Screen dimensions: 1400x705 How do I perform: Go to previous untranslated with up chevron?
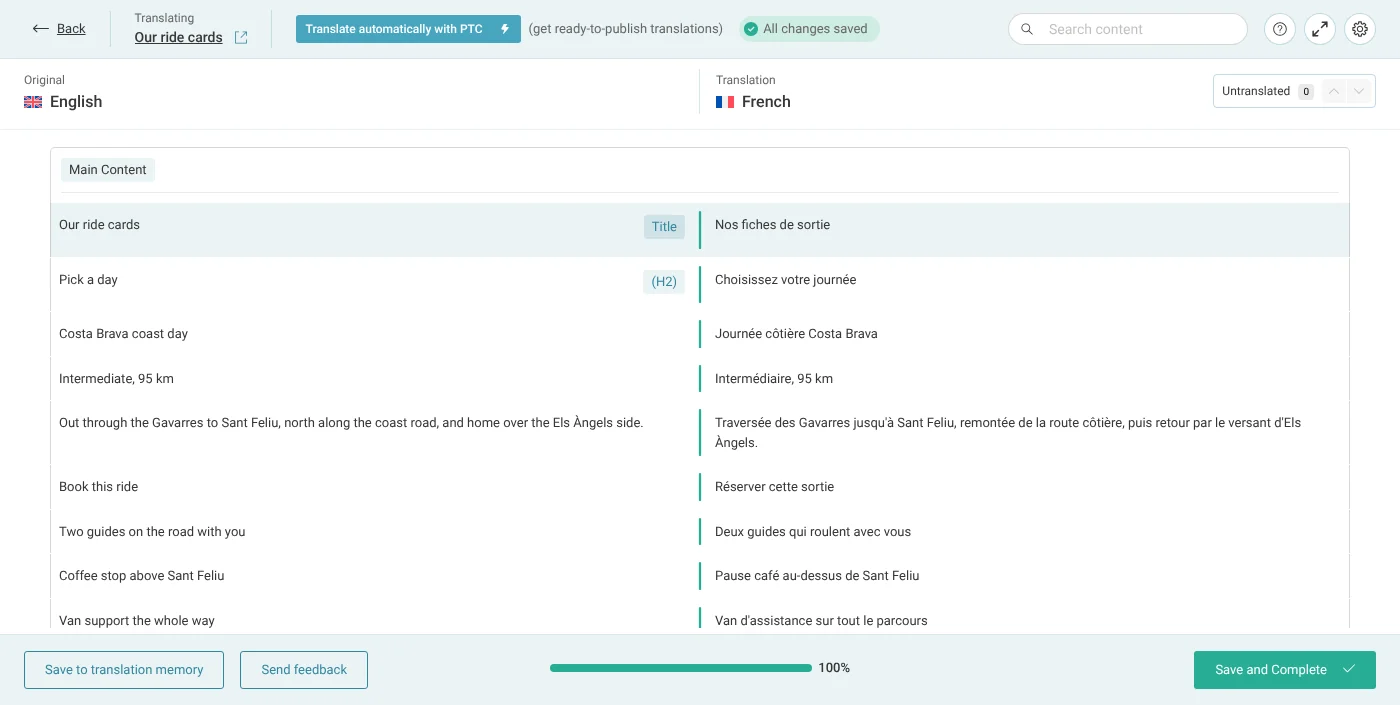pos(1333,91)
